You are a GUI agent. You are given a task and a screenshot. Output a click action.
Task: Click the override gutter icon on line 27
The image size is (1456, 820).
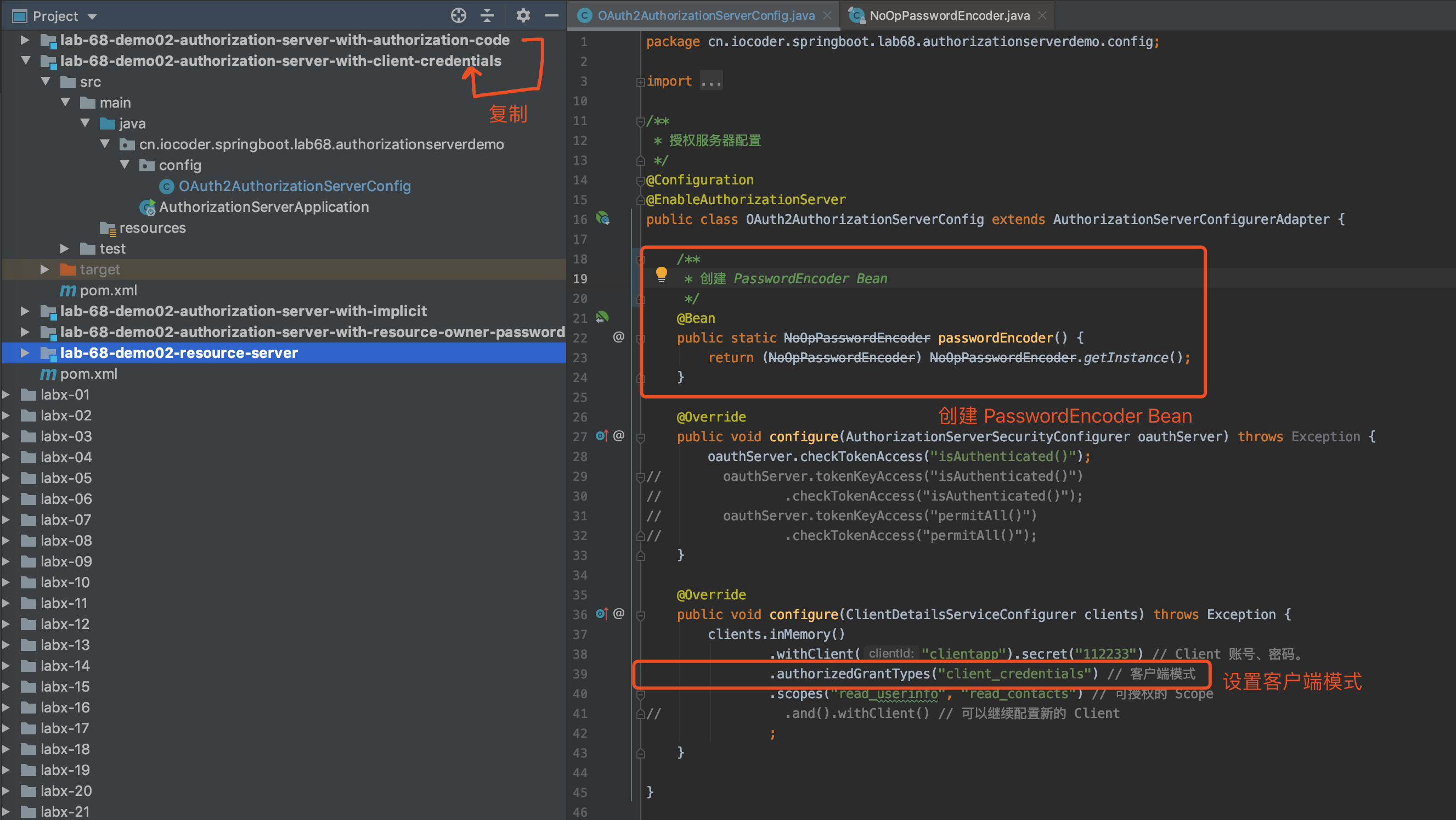pos(601,436)
